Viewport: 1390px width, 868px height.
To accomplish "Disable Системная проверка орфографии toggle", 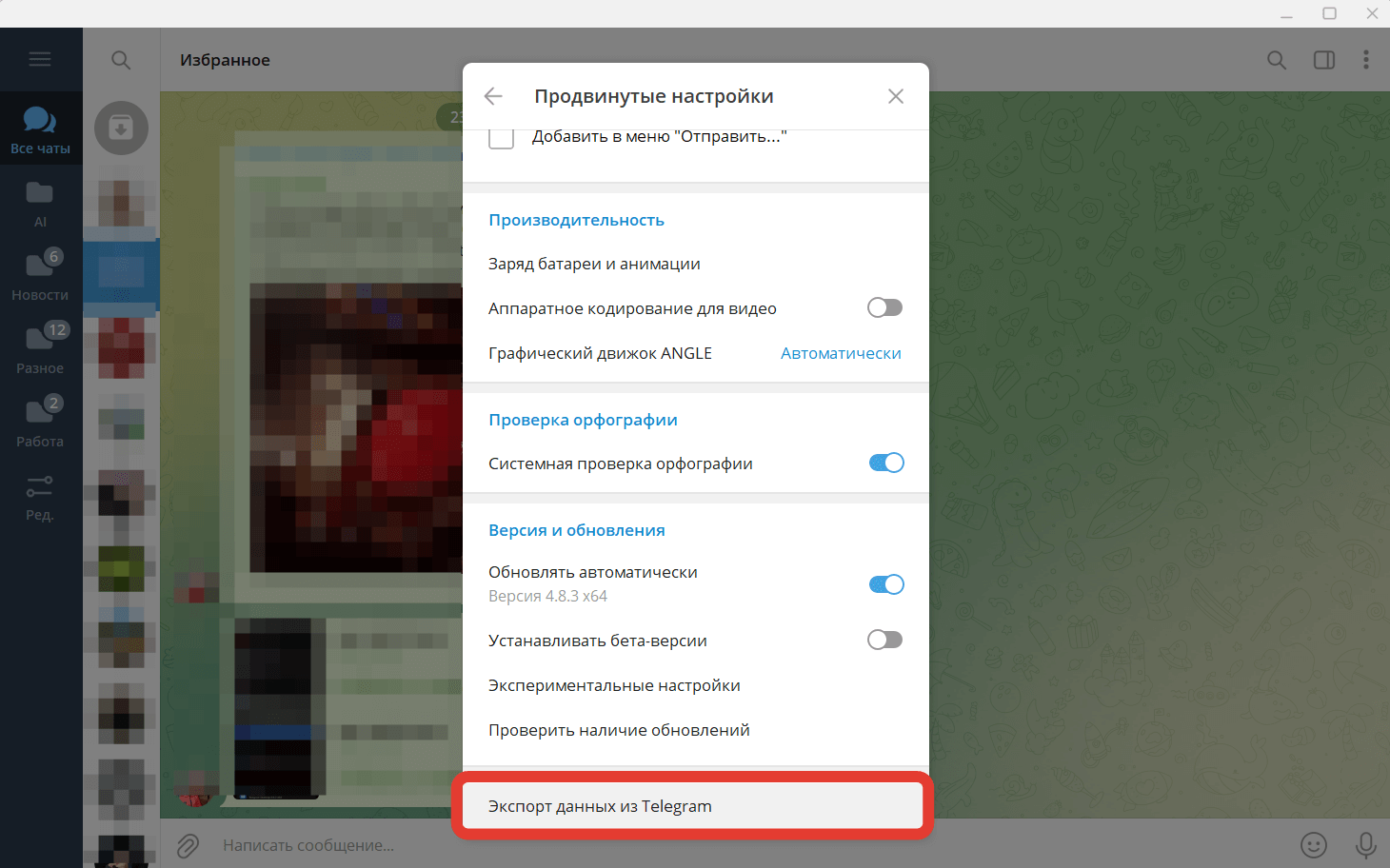I will tap(886, 463).
